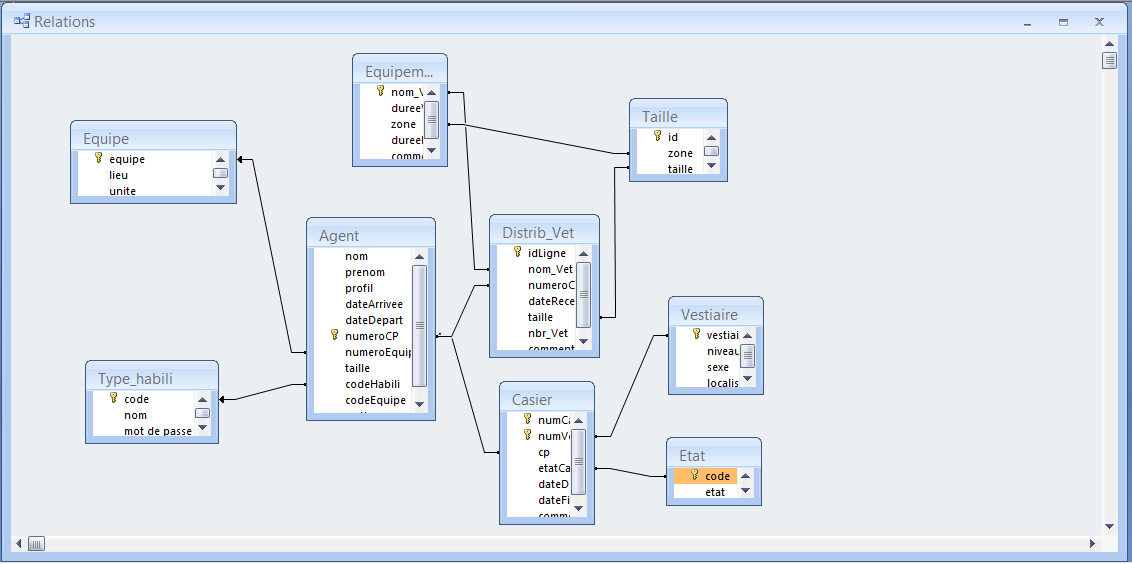The image size is (1132, 564).
Task: Click scroll down arrow in Agent table
Action: [x=419, y=404]
